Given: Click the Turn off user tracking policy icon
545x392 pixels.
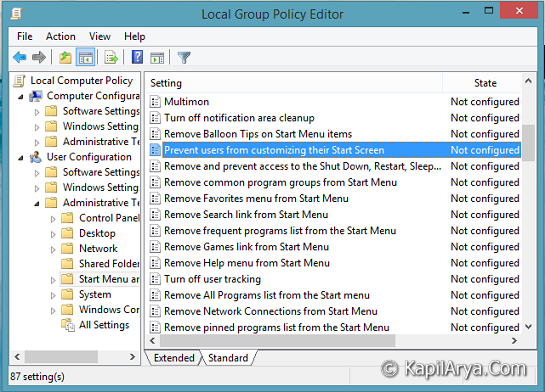Looking at the screenshot, I should pyautogui.click(x=155, y=279).
